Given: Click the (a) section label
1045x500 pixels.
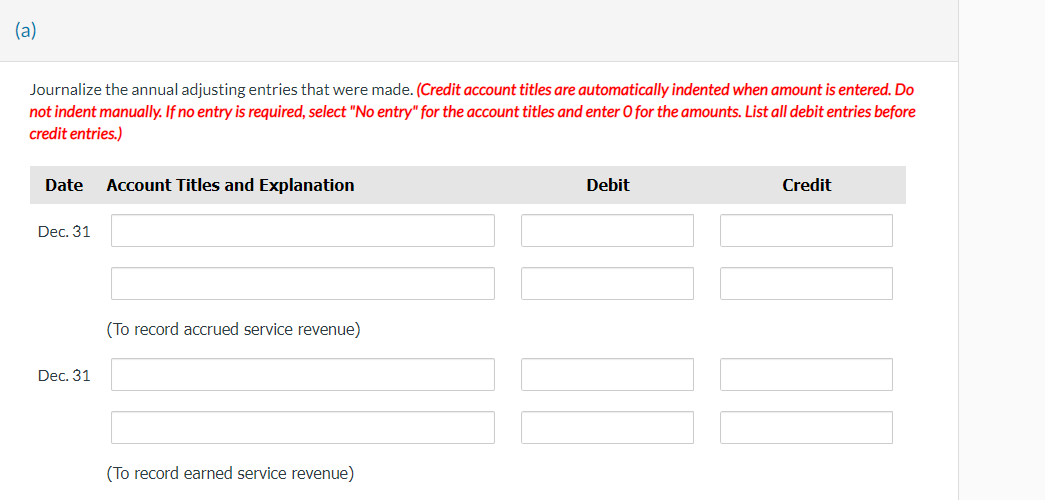Looking at the screenshot, I should 25,31.
